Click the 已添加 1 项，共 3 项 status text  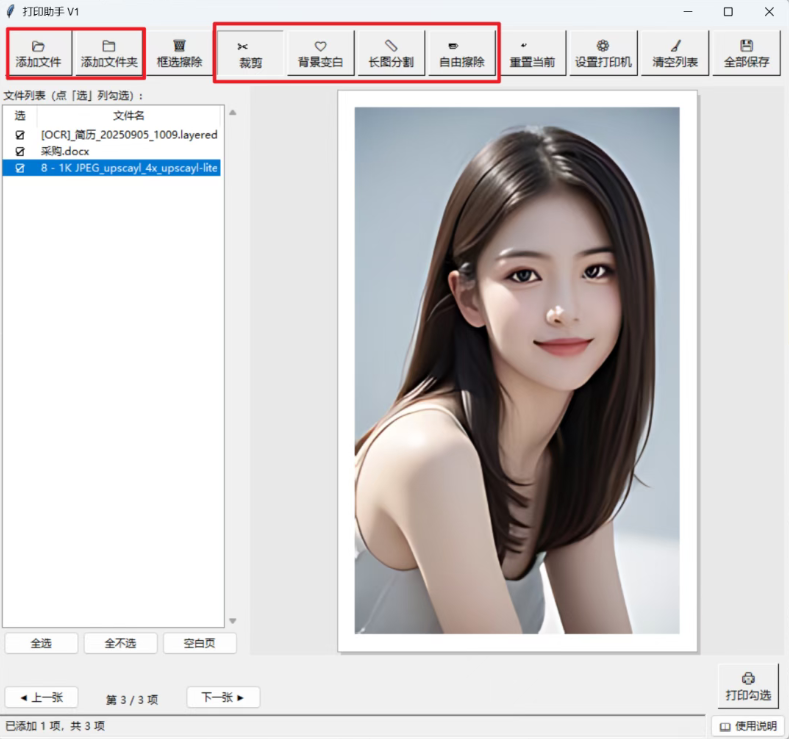[x=55, y=726]
